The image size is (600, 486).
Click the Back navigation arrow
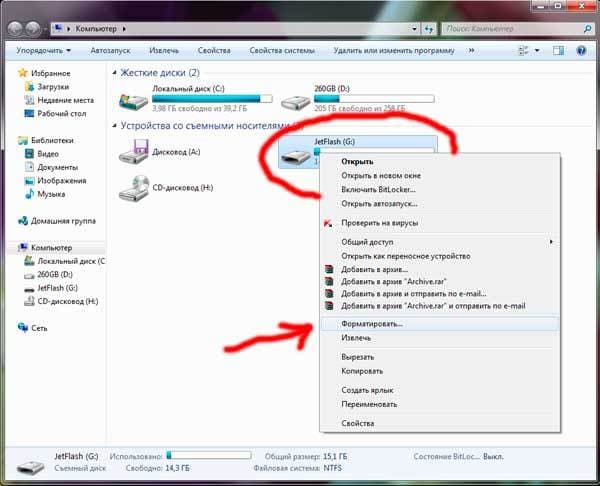click(15, 29)
